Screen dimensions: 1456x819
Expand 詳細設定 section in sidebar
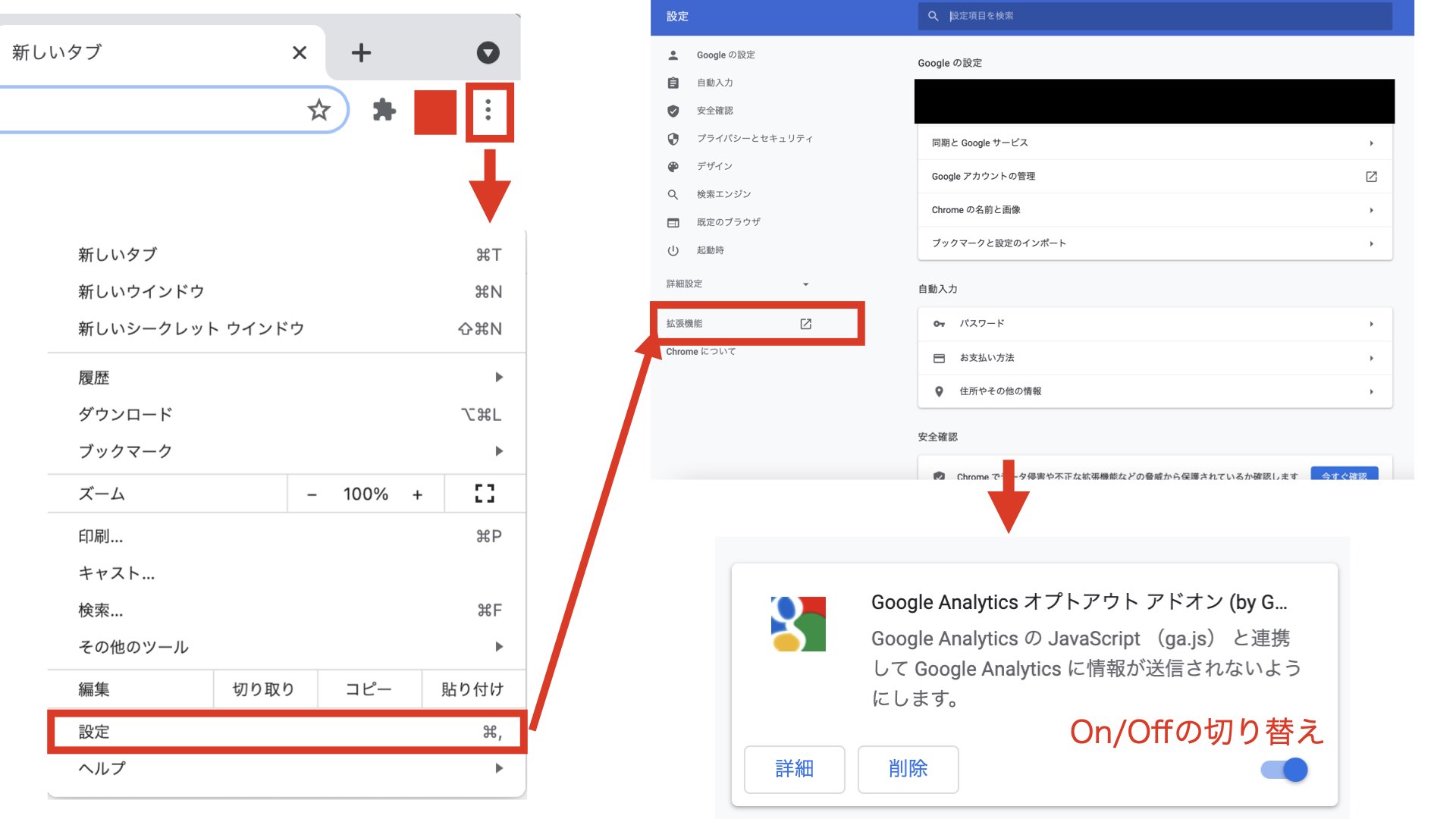pyautogui.click(x=738, y=284)
